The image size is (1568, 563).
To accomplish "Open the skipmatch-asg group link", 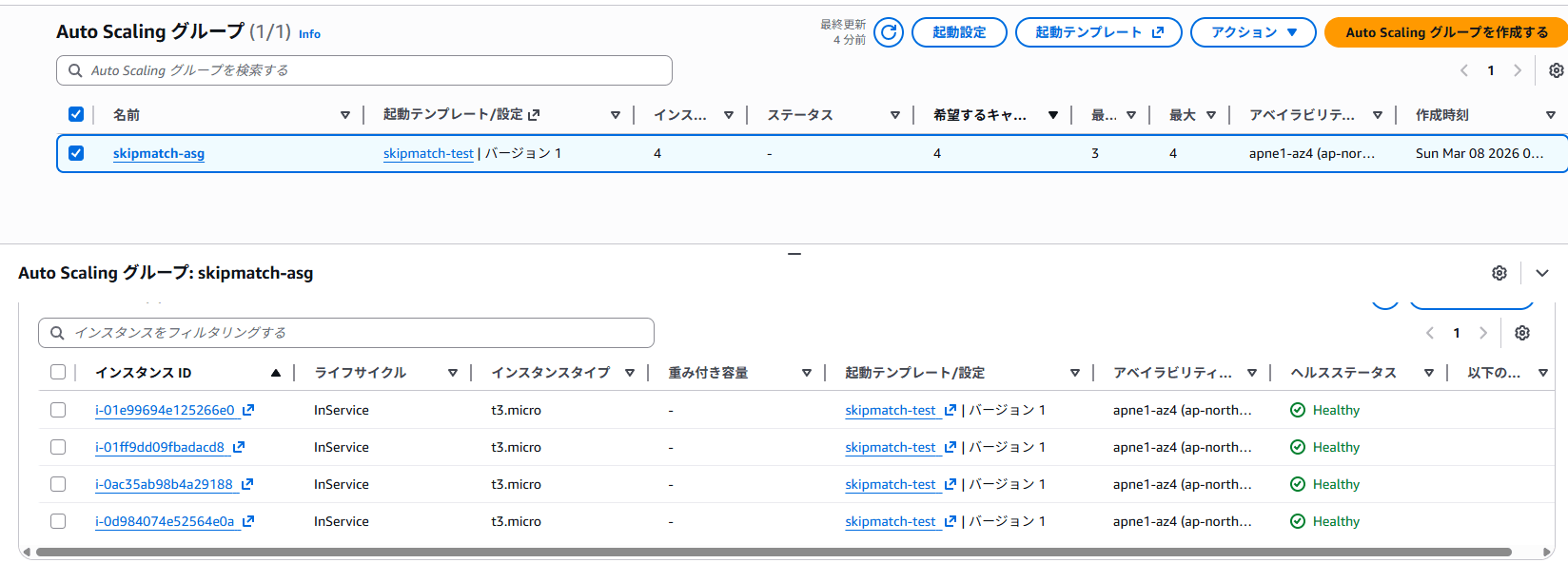I will [159, 153].
